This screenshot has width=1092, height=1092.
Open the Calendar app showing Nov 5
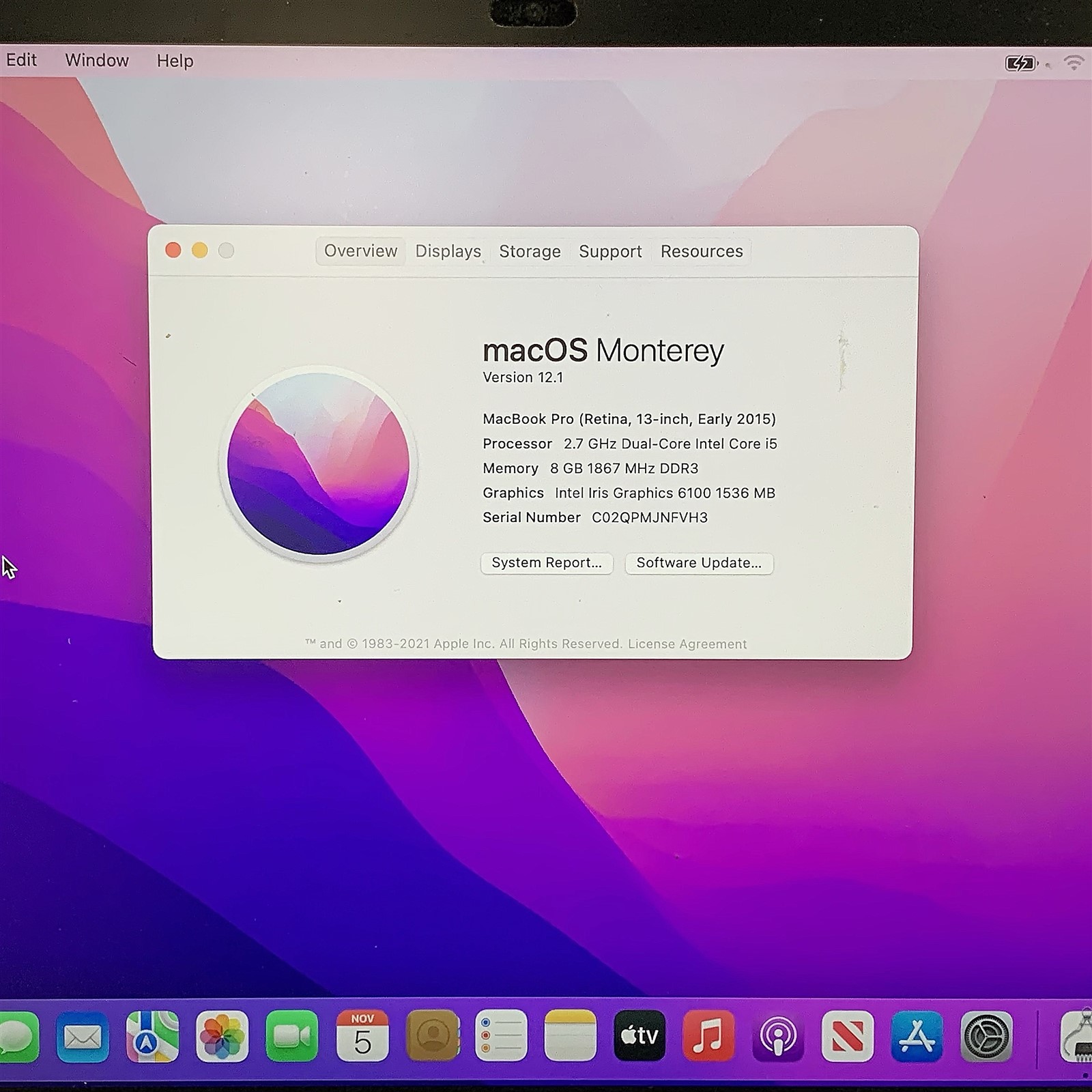point(362,1037)
